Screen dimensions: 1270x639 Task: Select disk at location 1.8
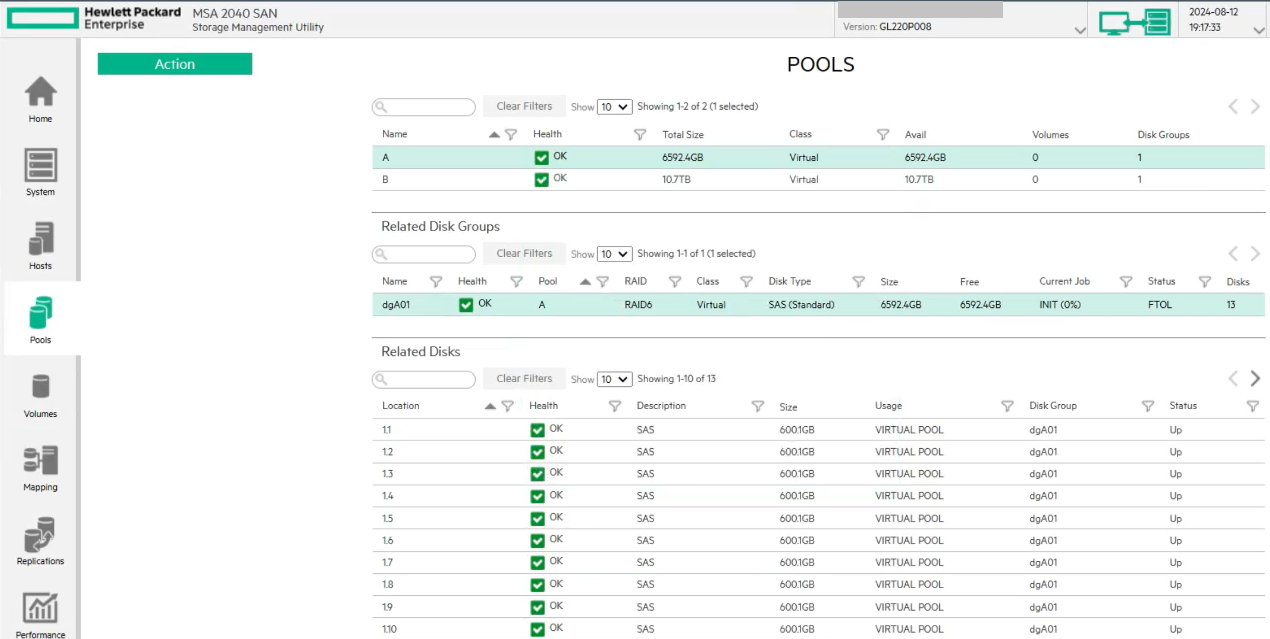(x=818, y=585)
